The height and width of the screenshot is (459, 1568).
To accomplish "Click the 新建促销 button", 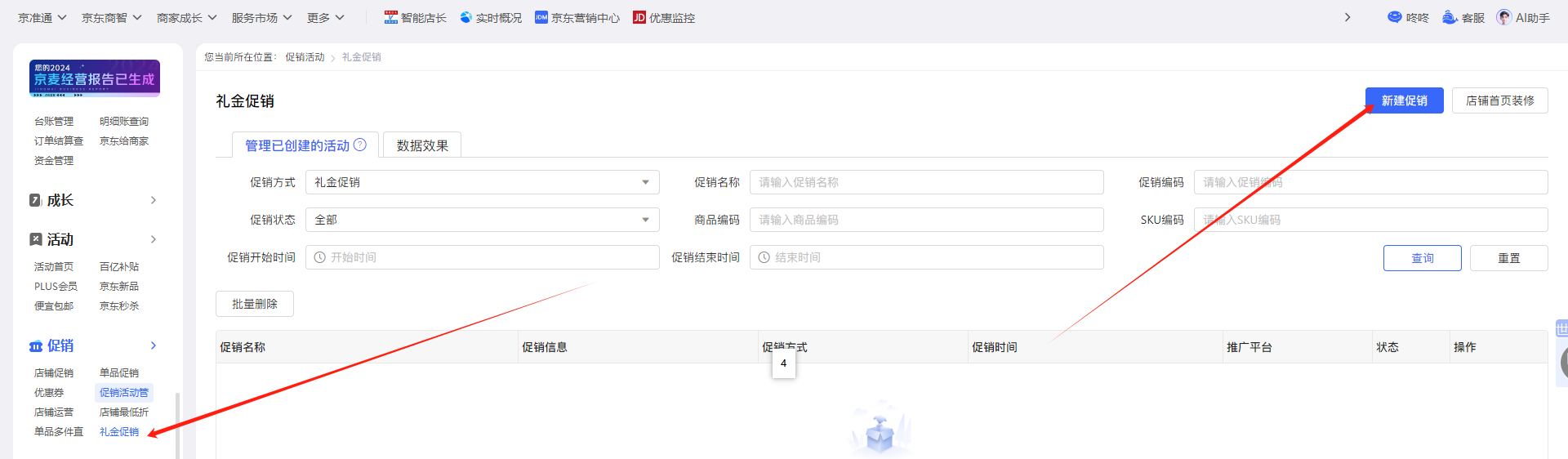I will coord(1404,100).
